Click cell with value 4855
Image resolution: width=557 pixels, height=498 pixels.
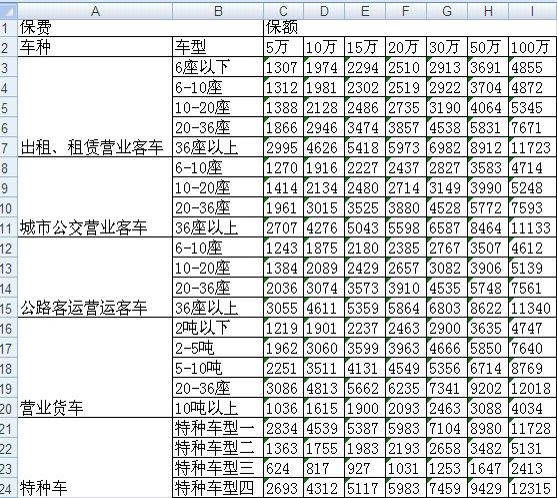click(532, 67)
